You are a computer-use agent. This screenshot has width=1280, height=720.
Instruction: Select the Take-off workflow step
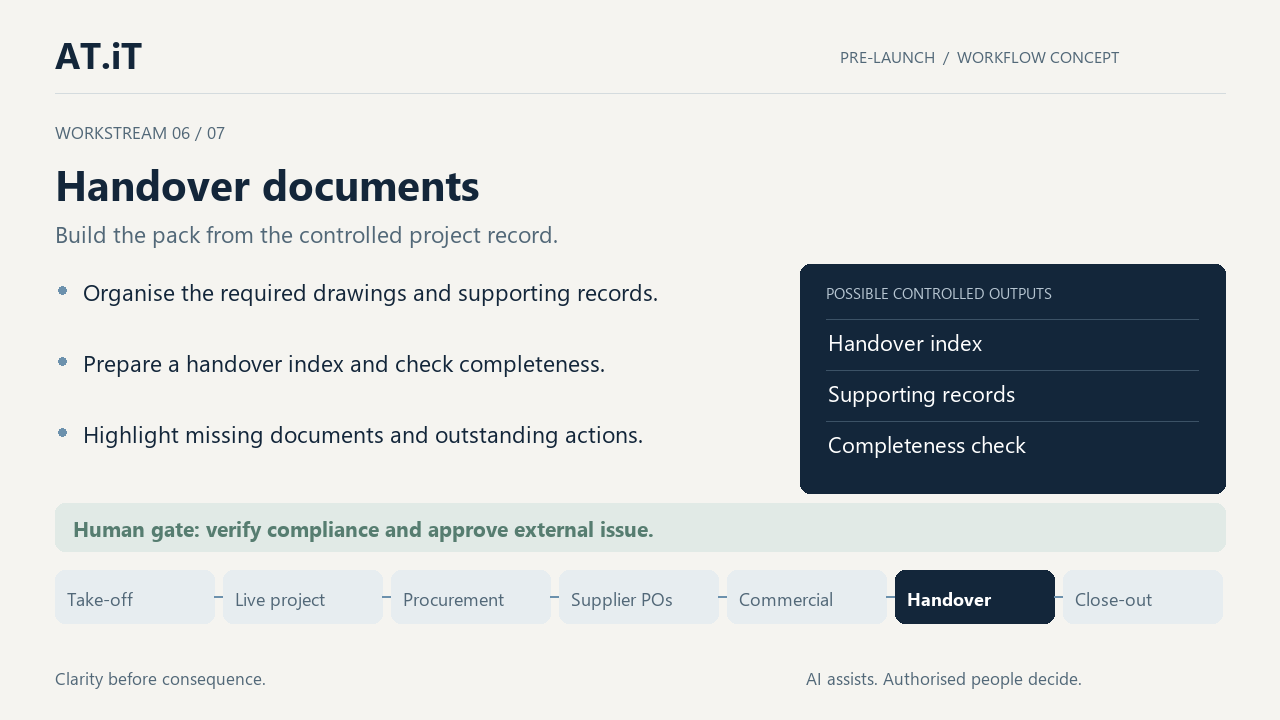(135, 597)
